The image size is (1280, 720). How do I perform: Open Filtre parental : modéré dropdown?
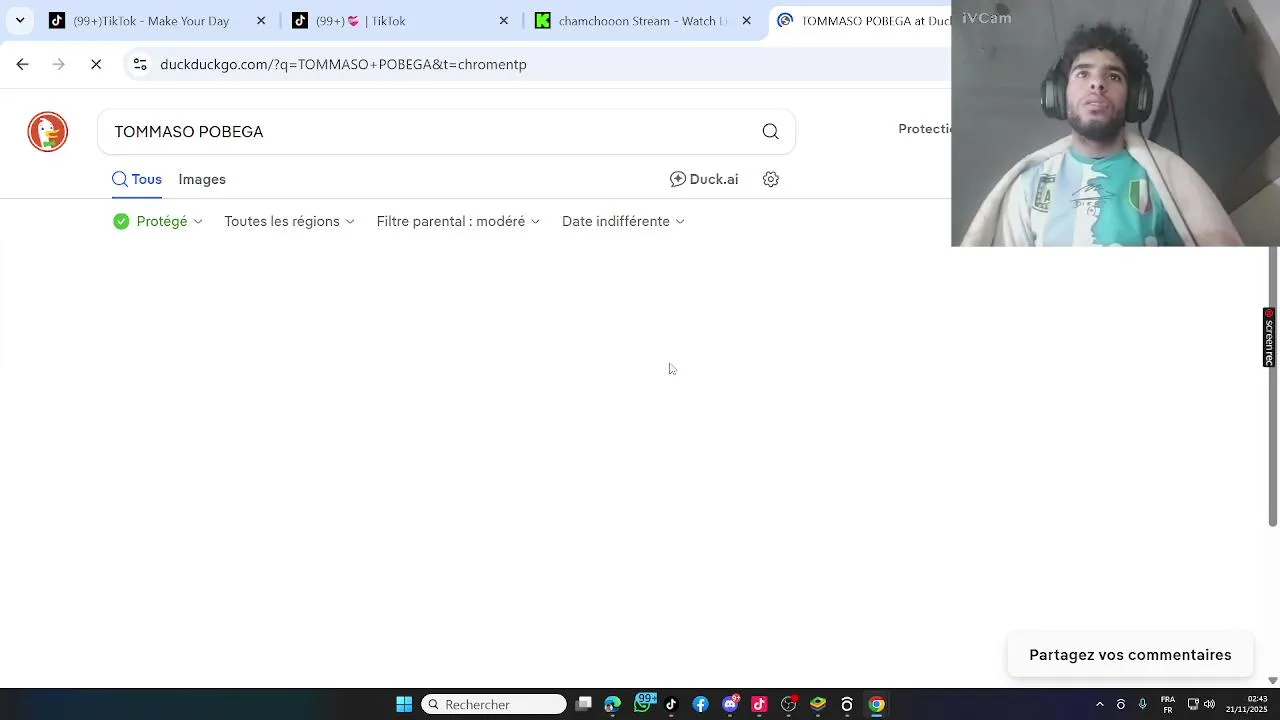point(458,221)
